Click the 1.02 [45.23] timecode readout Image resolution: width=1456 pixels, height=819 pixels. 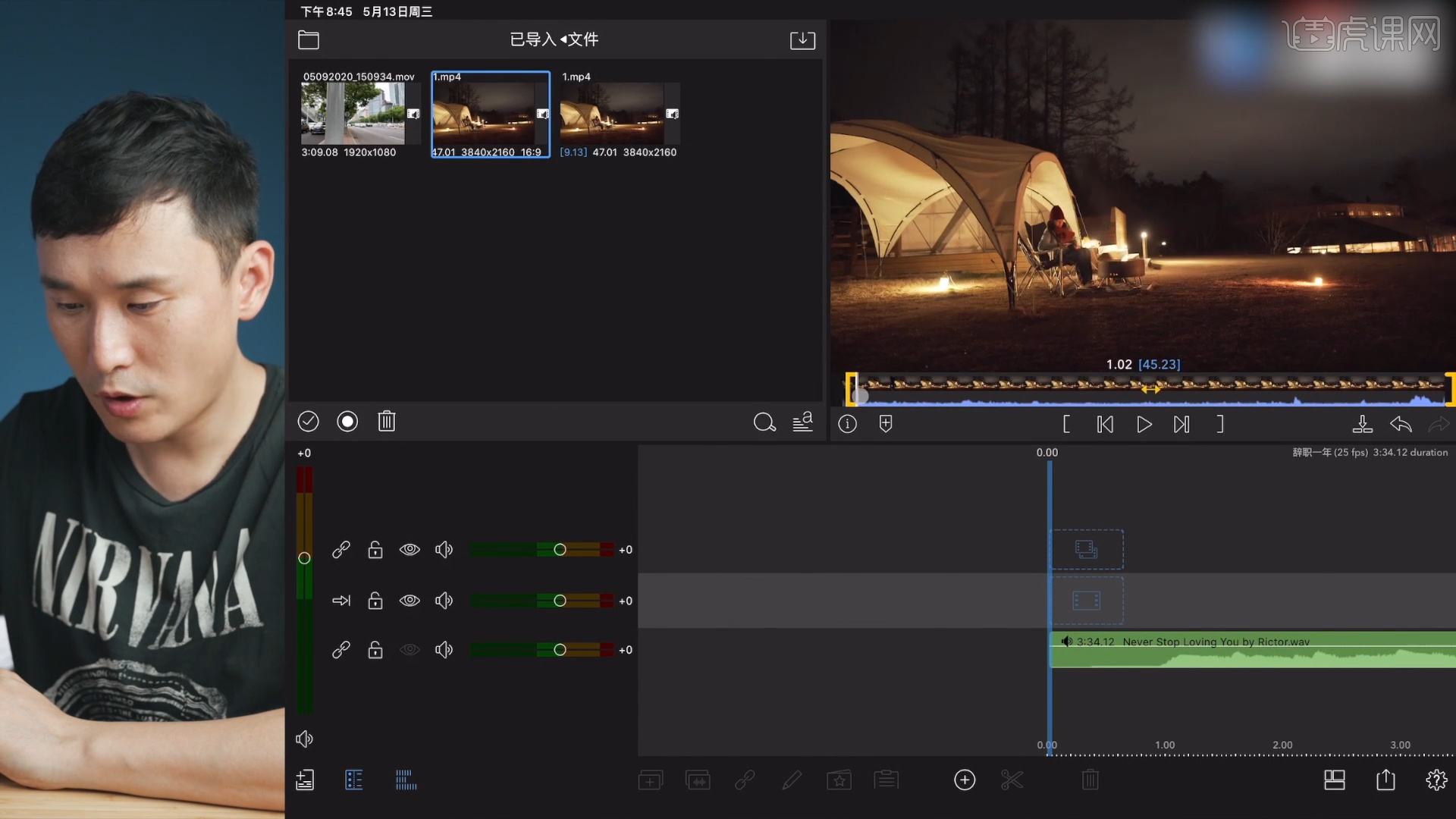click(1143, 365)
